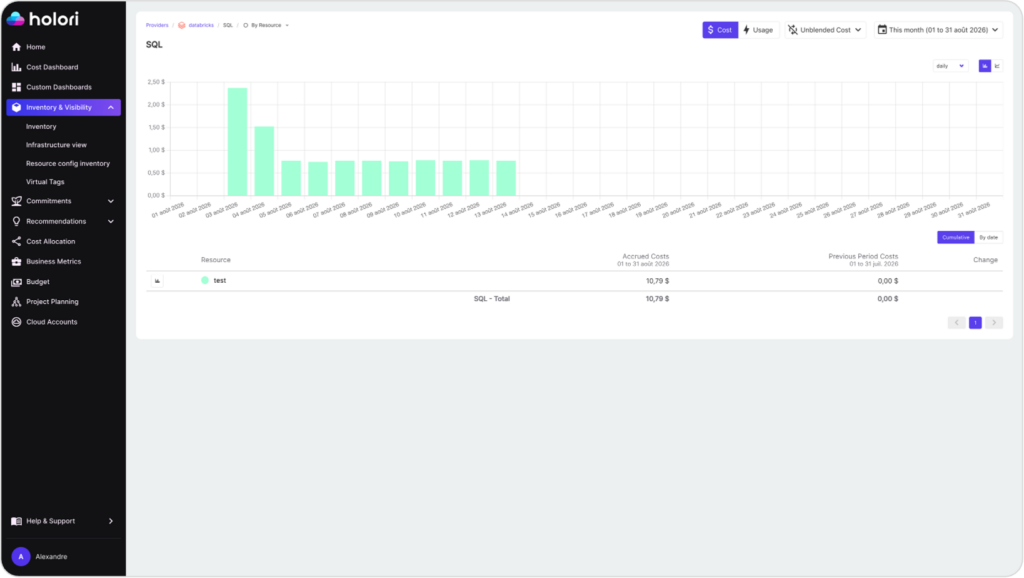Open Cloud Accounts icon
Image resolution: width=1024 pixels, height=578 pixels.
point(16,322)
